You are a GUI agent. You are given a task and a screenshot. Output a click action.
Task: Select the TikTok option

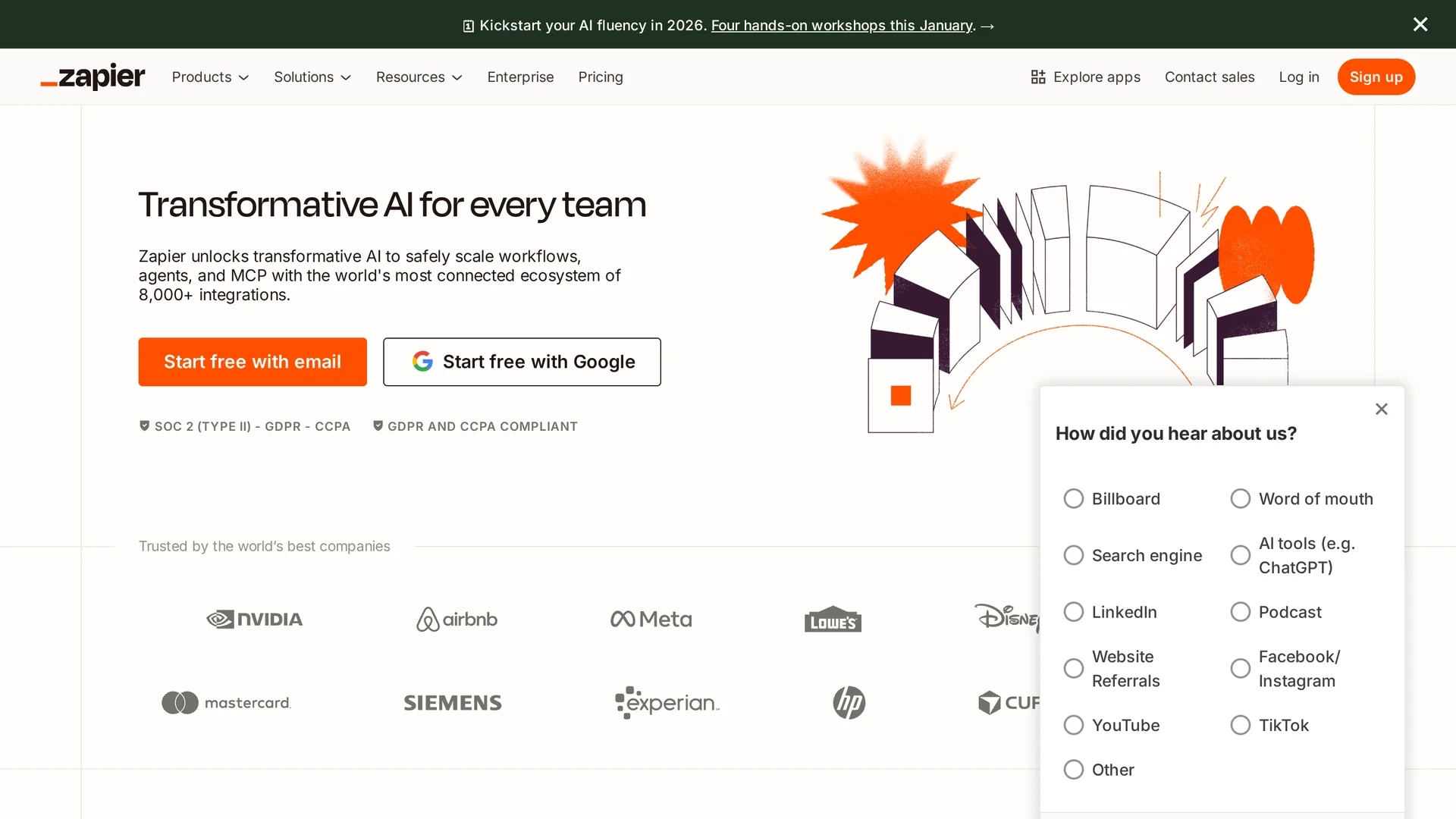click(x=1240, y=726)
